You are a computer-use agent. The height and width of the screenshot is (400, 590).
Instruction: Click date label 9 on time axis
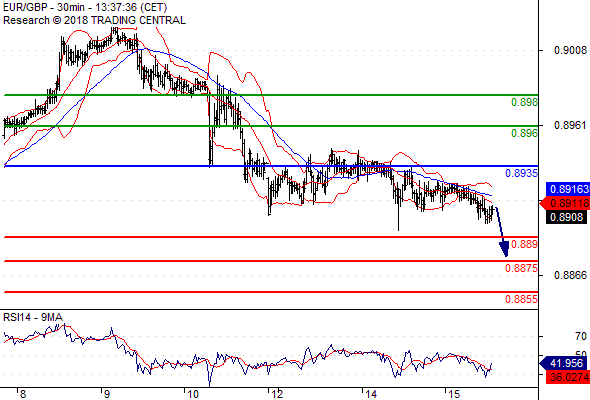[x=107, y=394]
